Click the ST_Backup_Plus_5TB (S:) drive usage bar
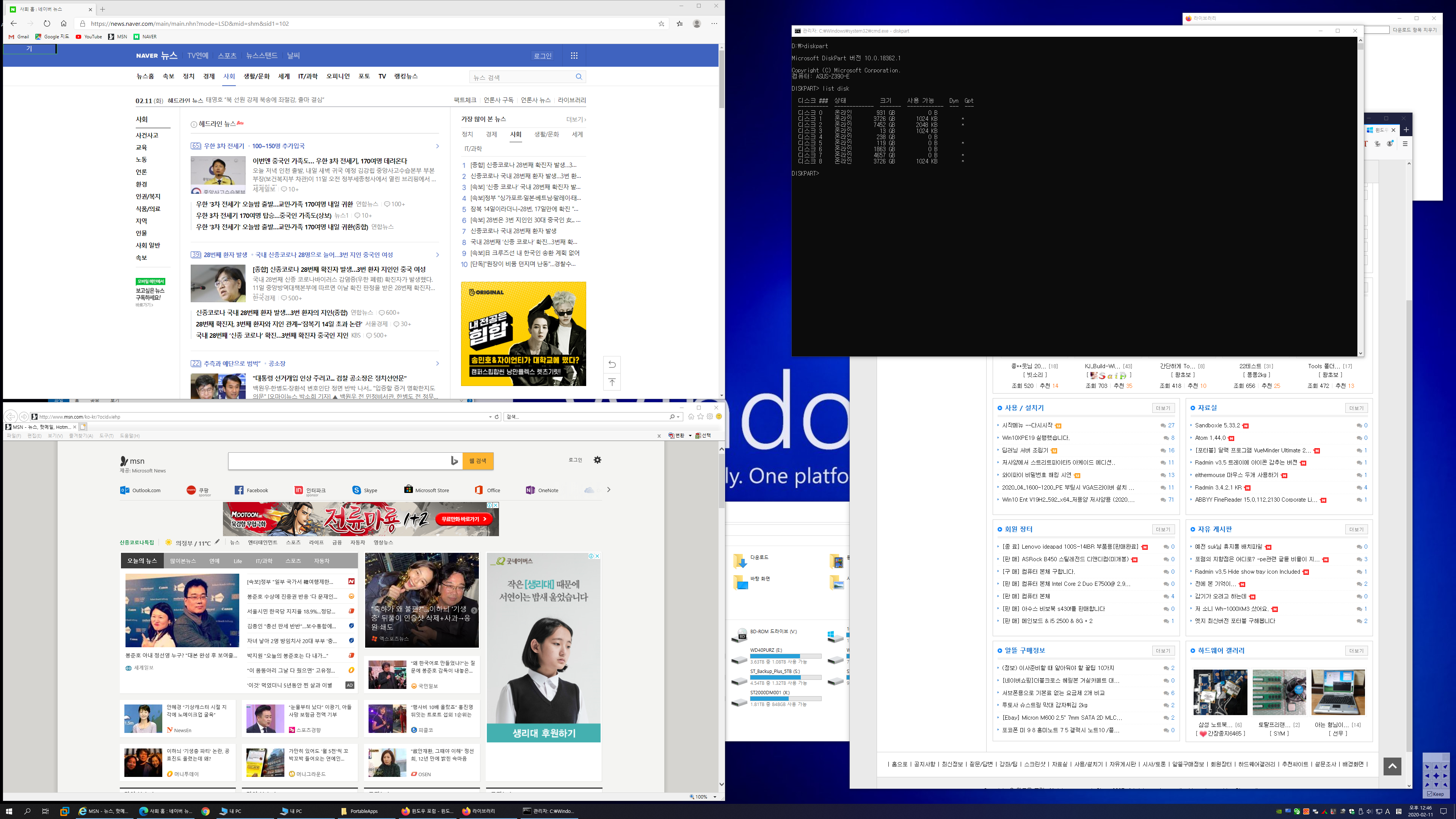 [786, 678]
